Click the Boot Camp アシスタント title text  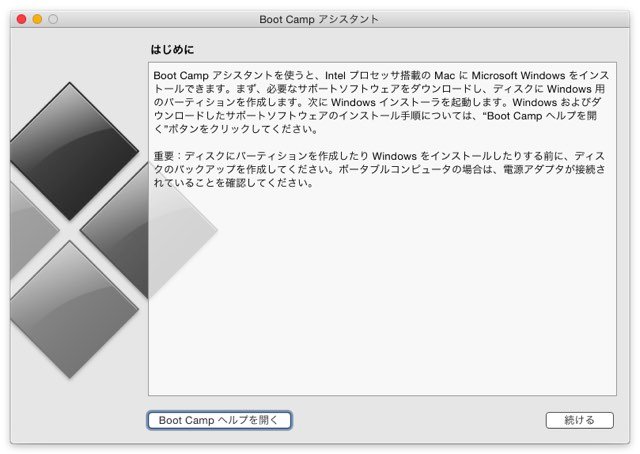coord(319,19)
